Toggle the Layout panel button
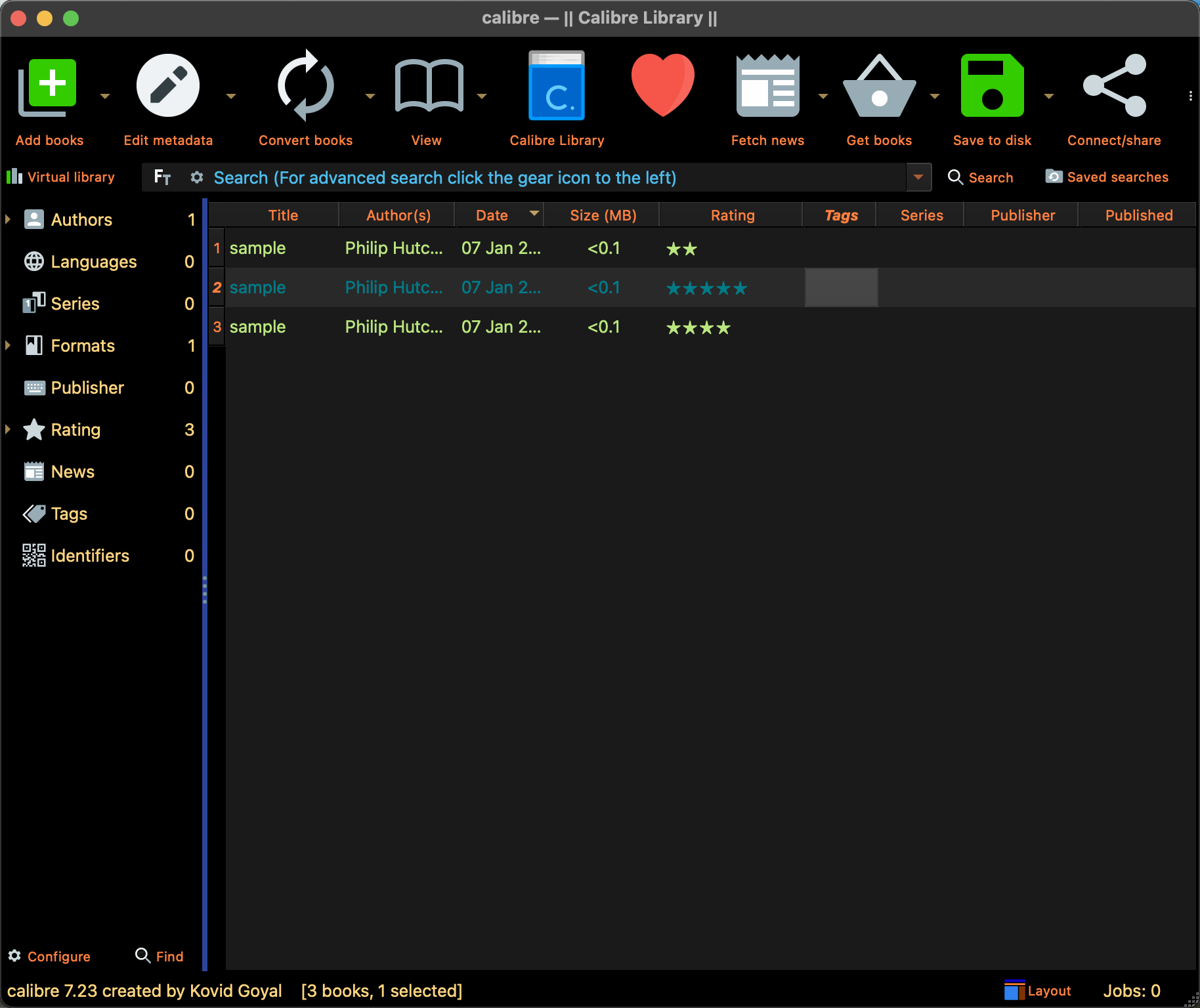1200x1008 pixels. [1037, 990]
